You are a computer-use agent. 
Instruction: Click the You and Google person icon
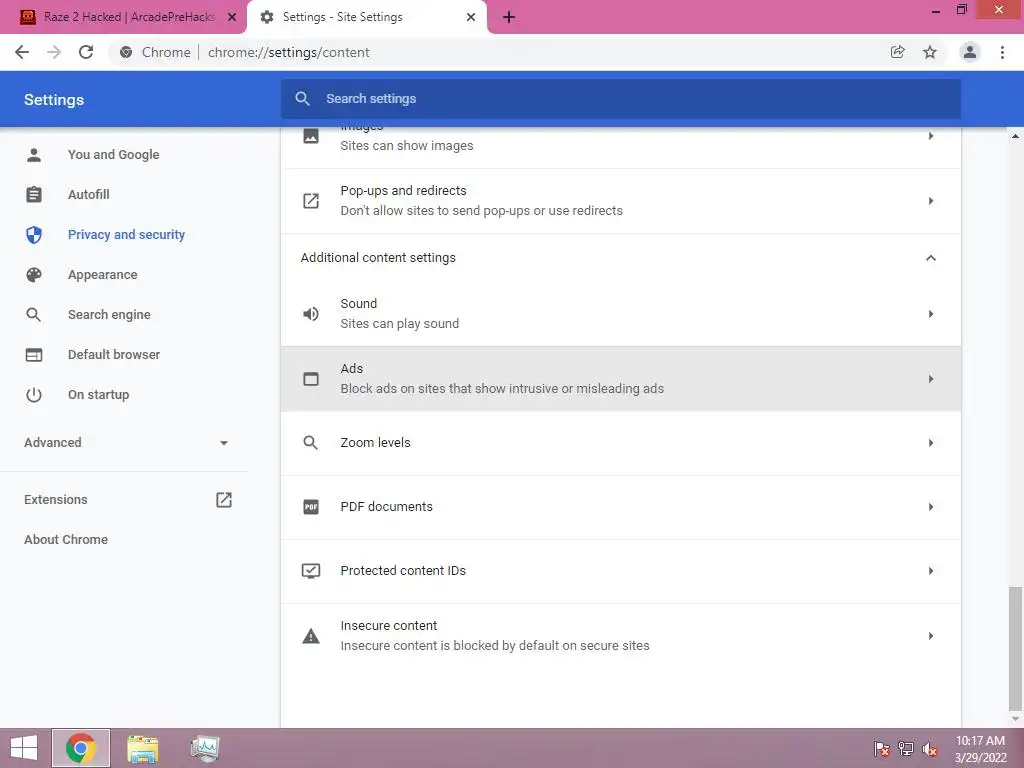34,155
